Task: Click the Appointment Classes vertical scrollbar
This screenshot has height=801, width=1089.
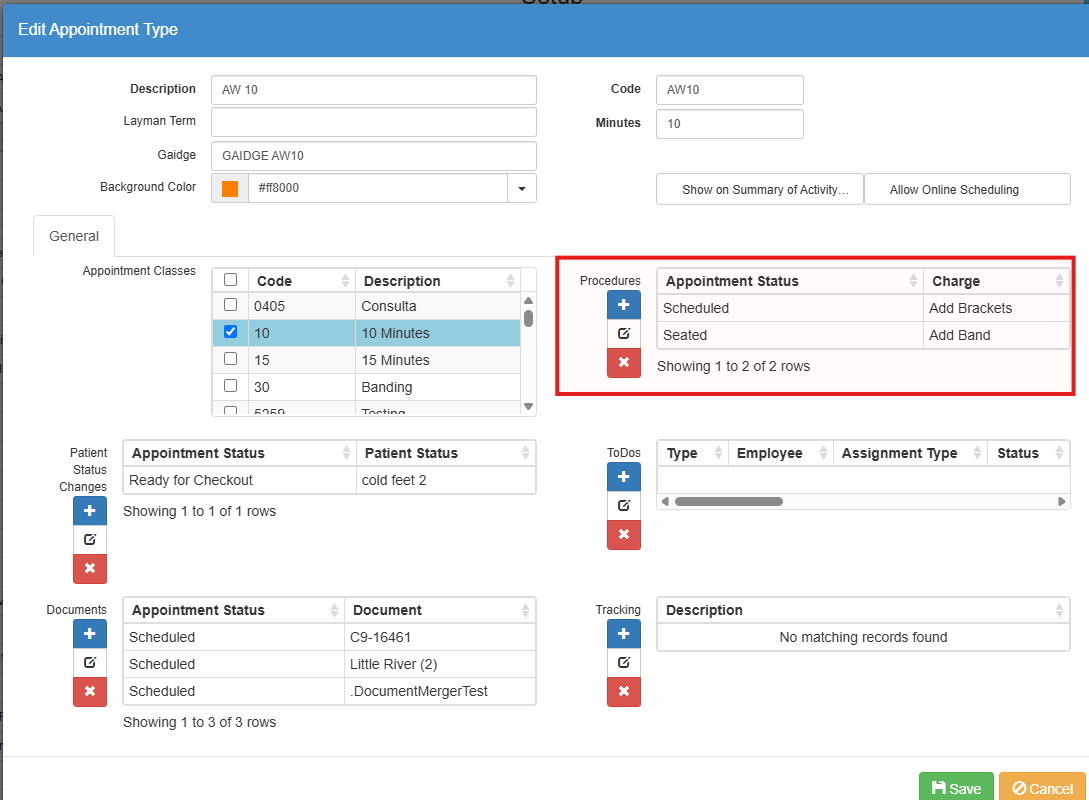Action: click(529, 319)
